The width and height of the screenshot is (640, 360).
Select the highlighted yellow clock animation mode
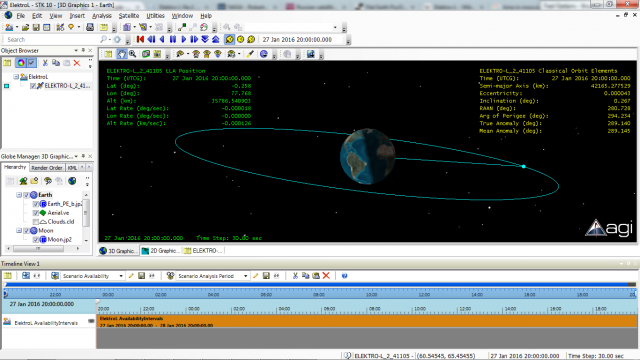[x=229, y=39]
